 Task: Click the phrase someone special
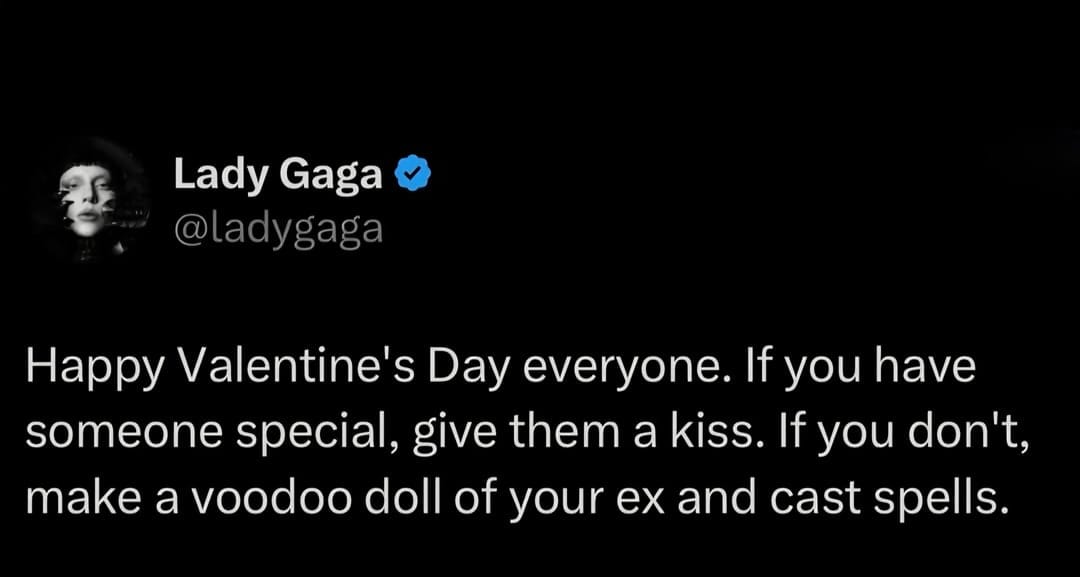(202, 430)
